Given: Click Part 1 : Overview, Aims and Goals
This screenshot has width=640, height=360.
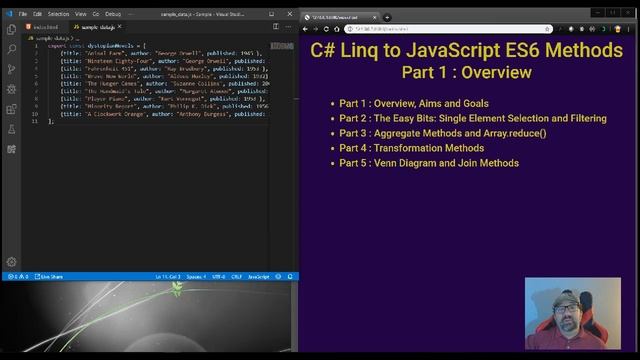Looking at the screenshot, I should 414,103.
